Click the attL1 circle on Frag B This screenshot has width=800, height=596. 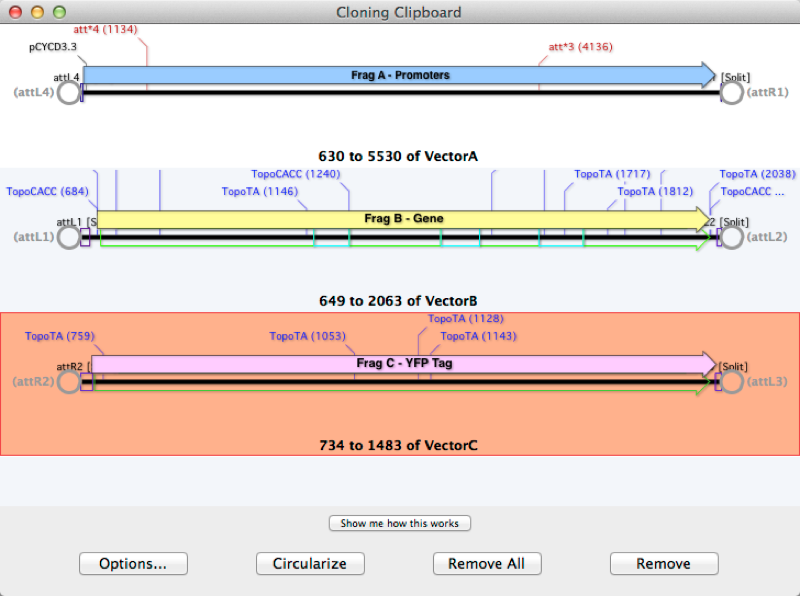(68, 237)
